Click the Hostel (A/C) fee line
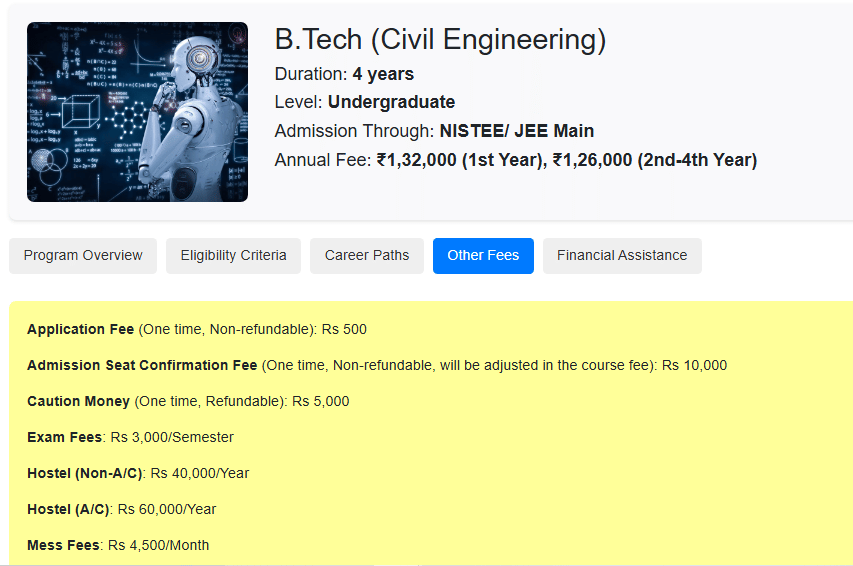Viewport: 853px width, 566px height. tap(121, 509)
